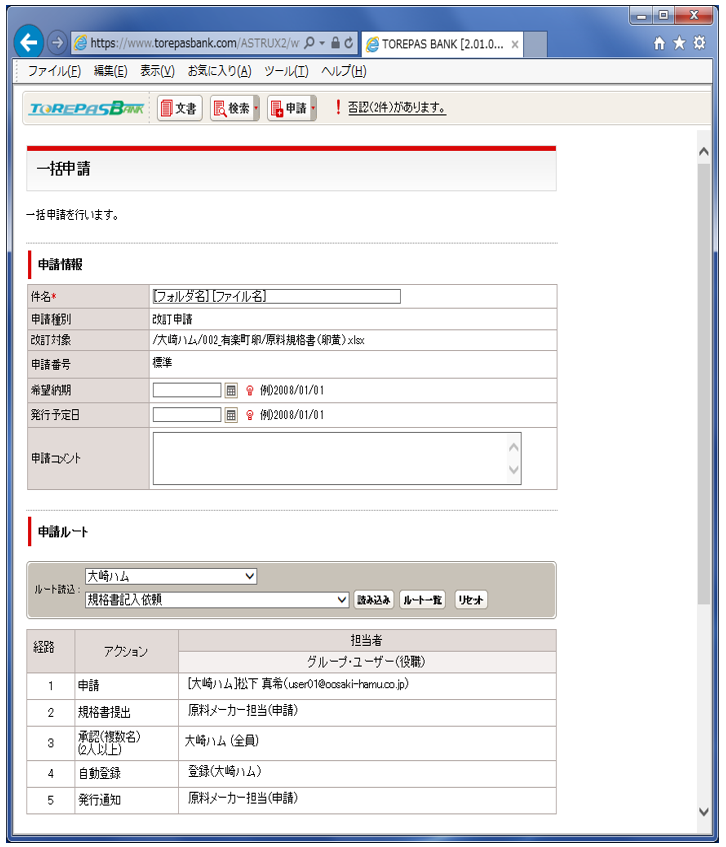
Task: Click the TOREPAS BANK logo
Action: click(86, 108)
